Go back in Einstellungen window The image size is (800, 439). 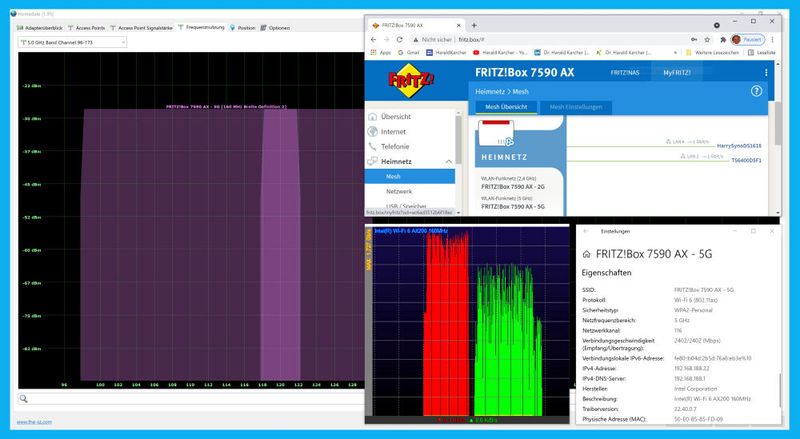click(x=586, y=231)
